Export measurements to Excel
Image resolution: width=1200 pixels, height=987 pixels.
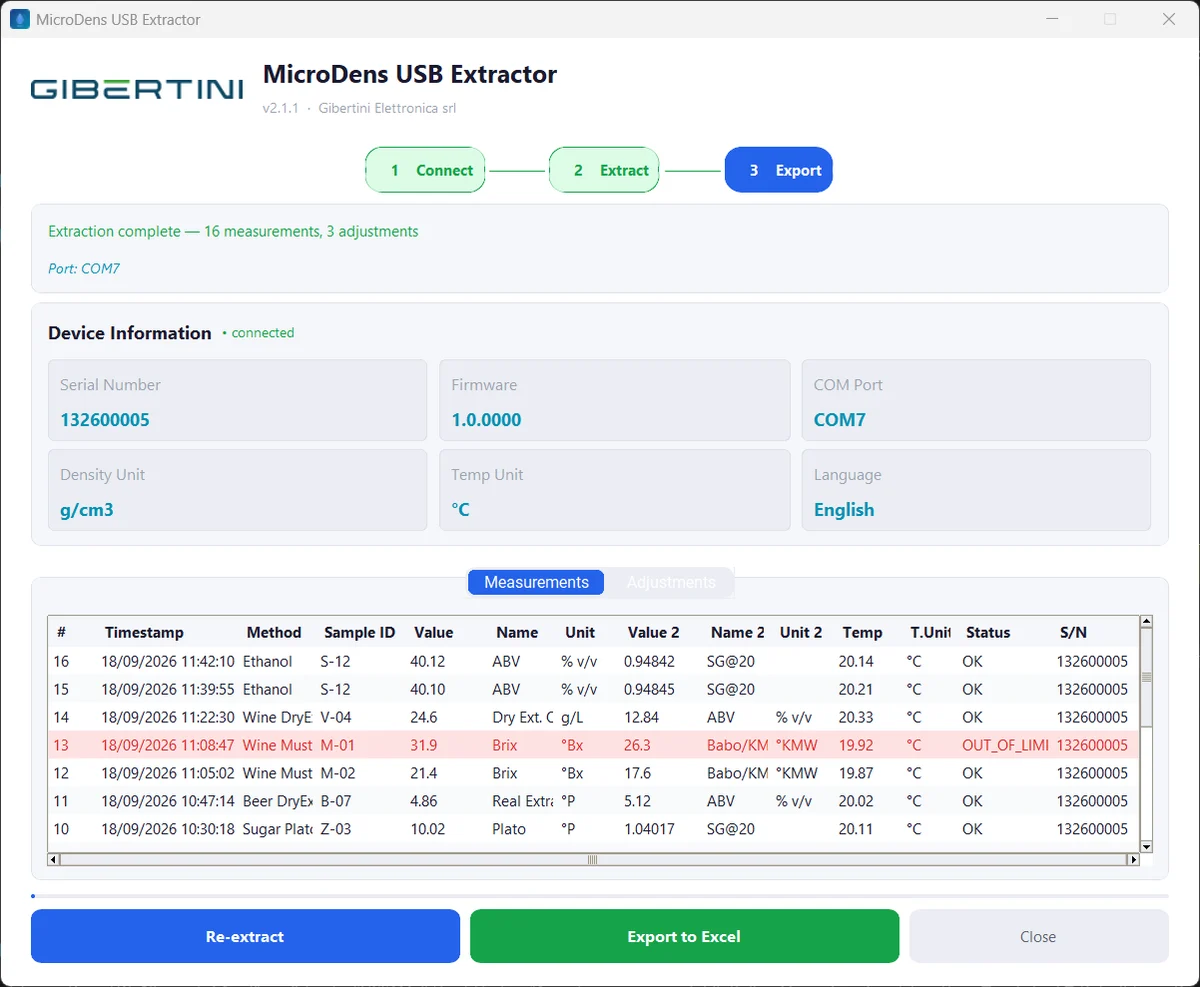[x=684, y=936]
